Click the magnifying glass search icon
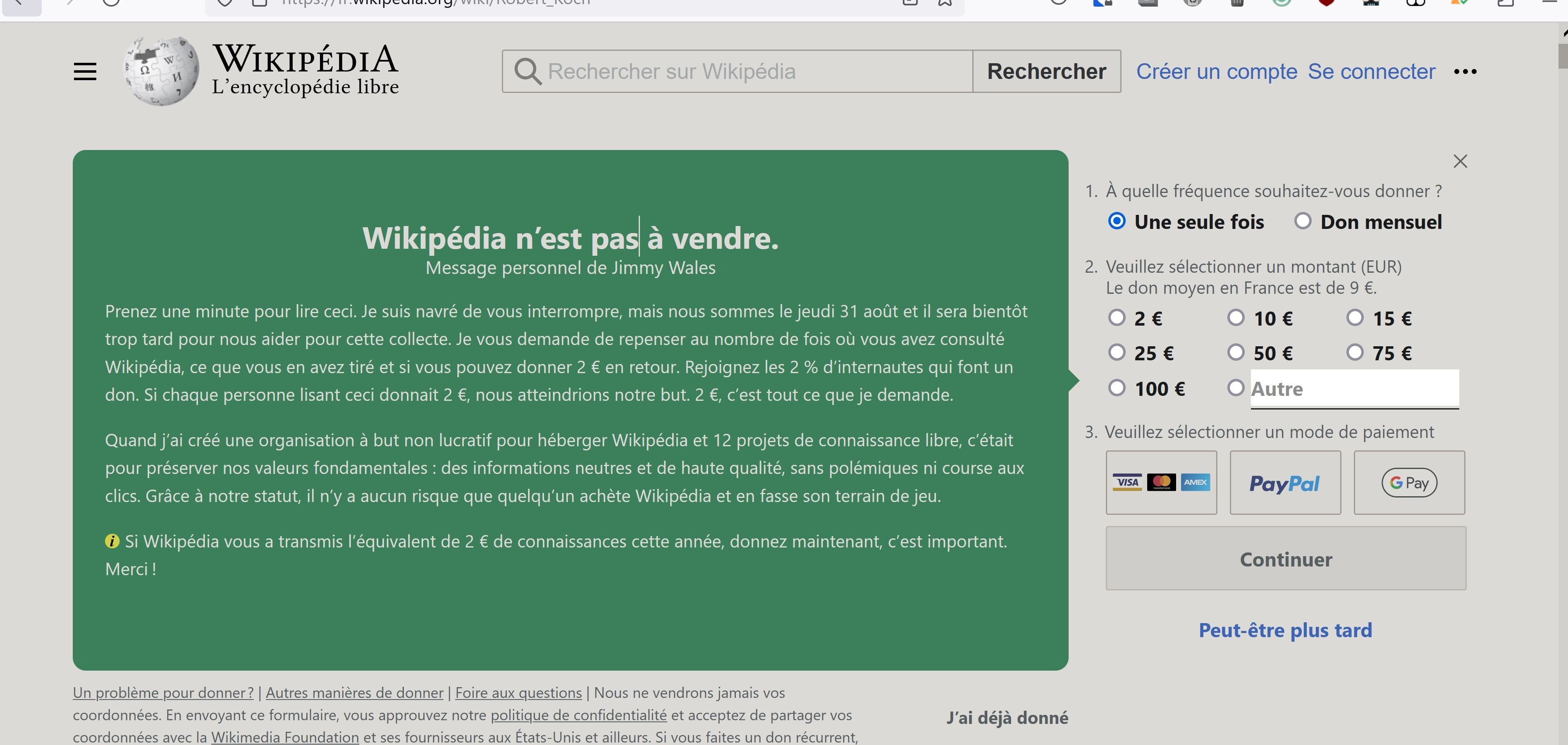 coord(527,71)
